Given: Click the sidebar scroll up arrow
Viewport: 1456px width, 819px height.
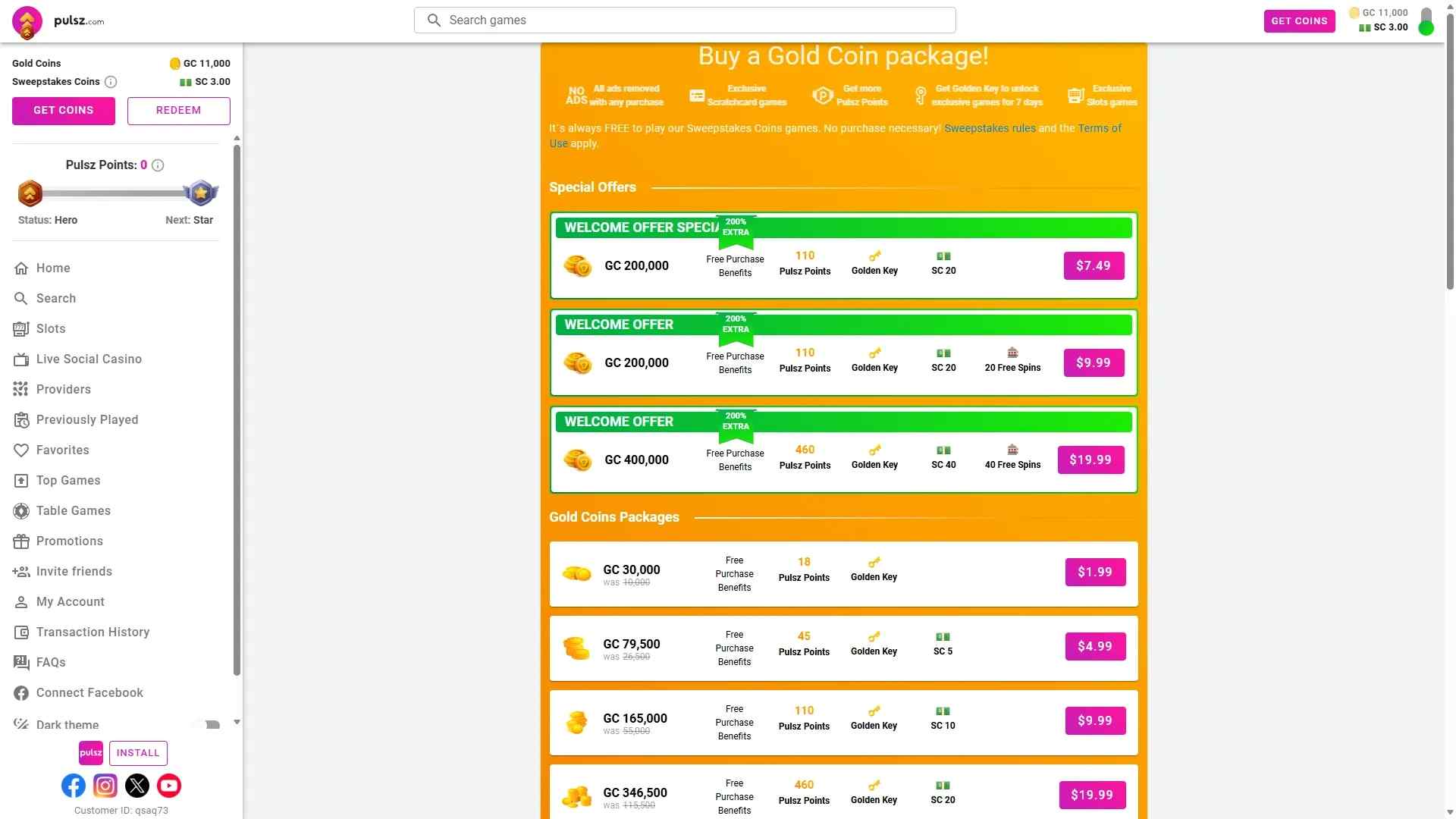Looking at the screenshot, I should (x=237, y=138).
